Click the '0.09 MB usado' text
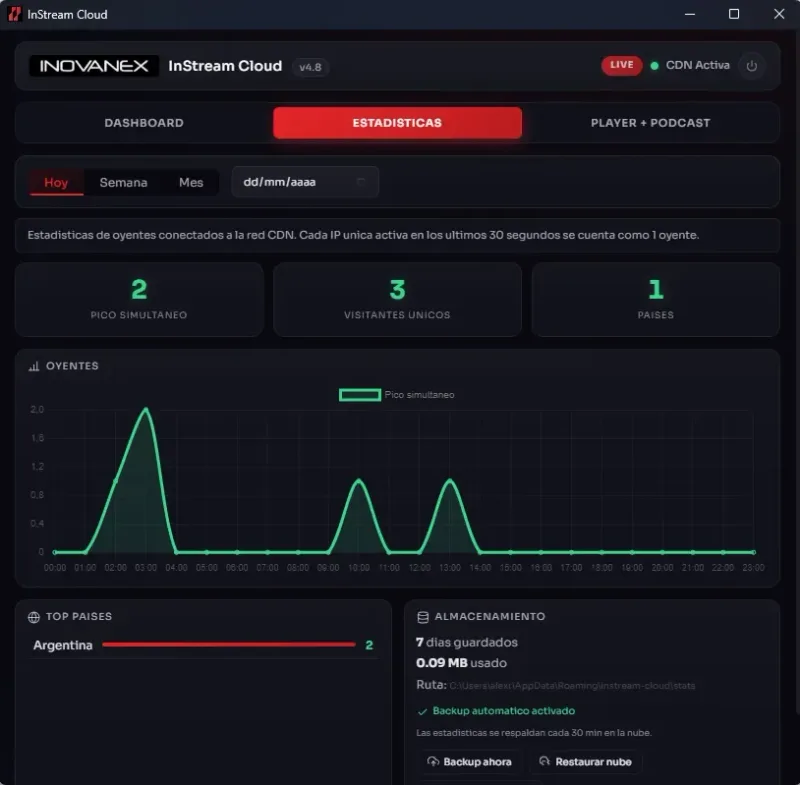 pos(461,663)
